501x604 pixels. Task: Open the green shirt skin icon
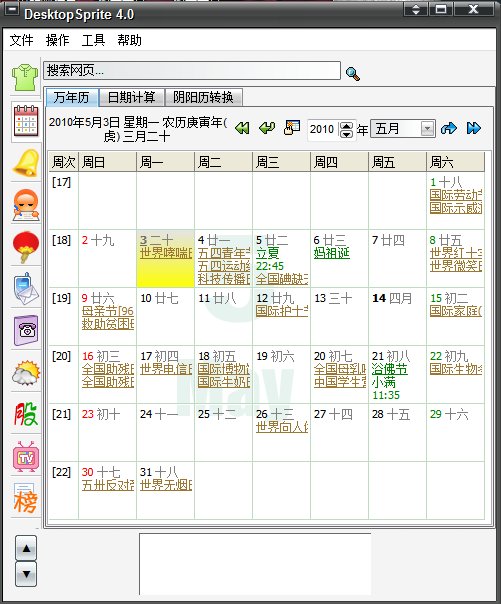tap(25, 77)
